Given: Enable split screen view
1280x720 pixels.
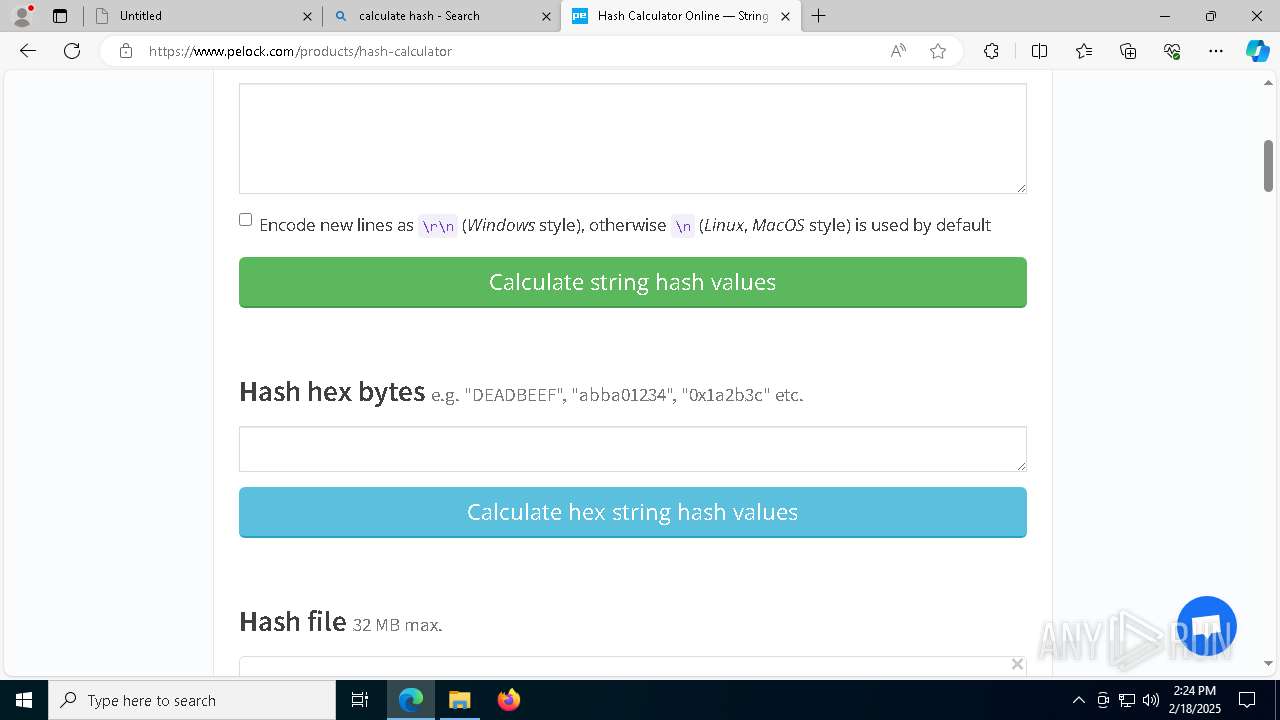Looking at the screenshot, I should pyautogui.click(x=1039, y=51).
